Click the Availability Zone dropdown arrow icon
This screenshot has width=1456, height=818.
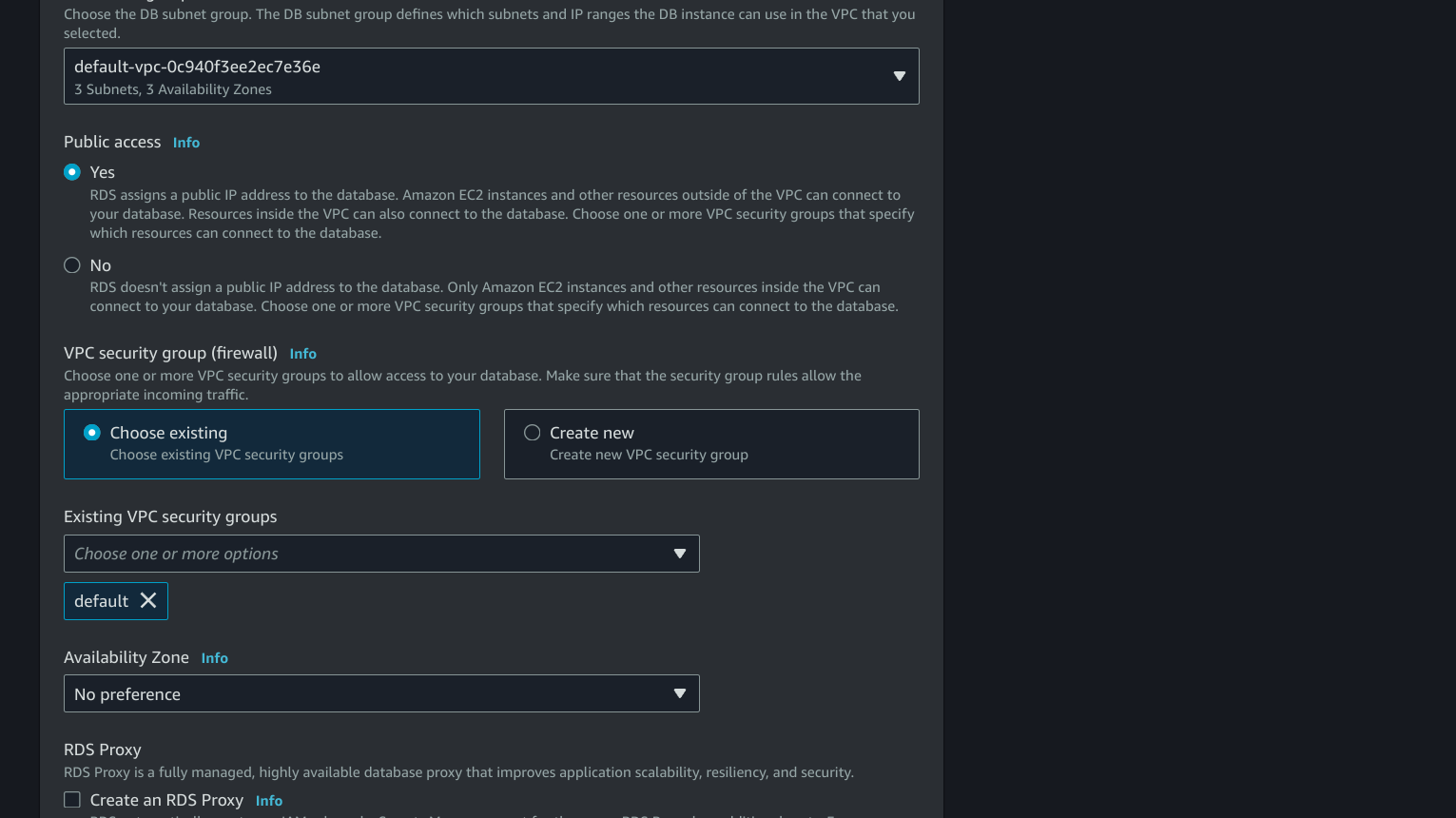coord(679,693)
